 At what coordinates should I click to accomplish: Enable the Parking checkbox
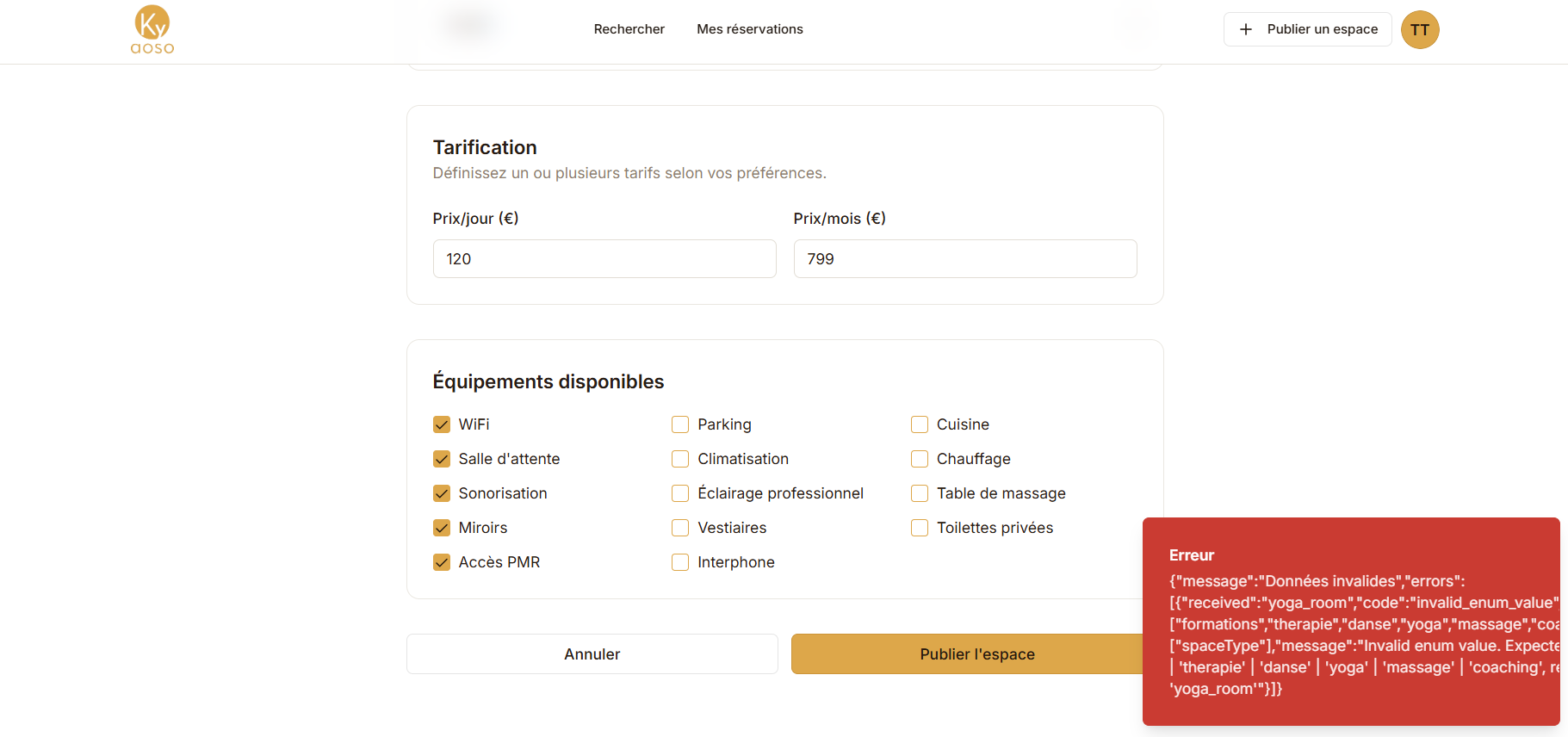pos(680,424)
